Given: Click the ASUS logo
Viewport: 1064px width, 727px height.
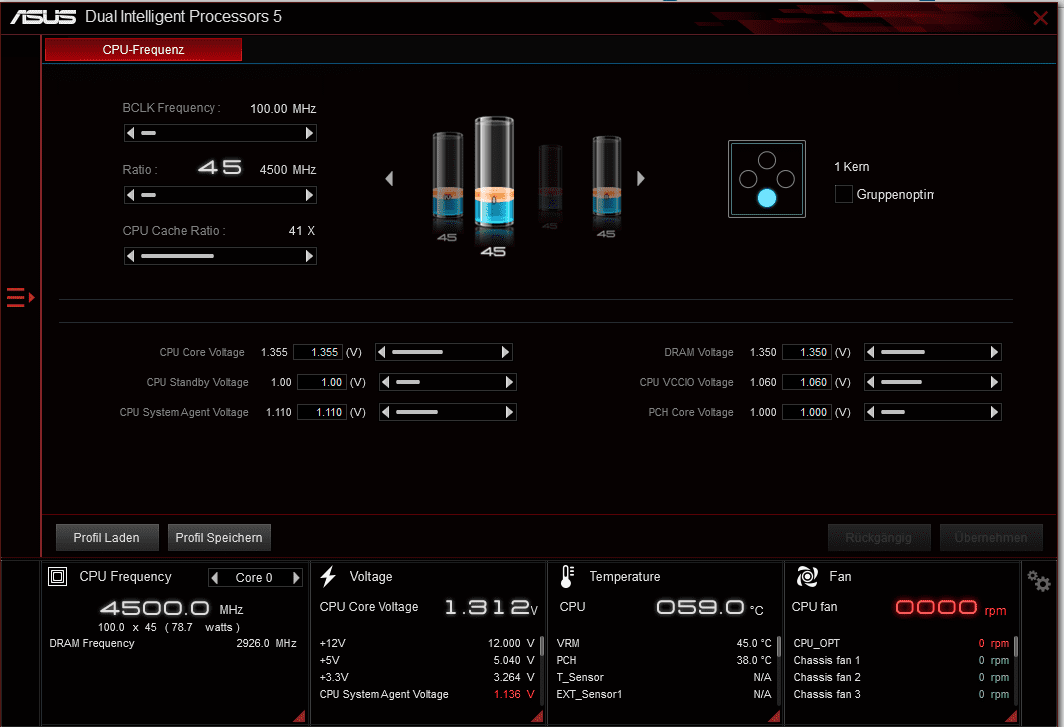Looking at the screenshot, I should 43,16.
